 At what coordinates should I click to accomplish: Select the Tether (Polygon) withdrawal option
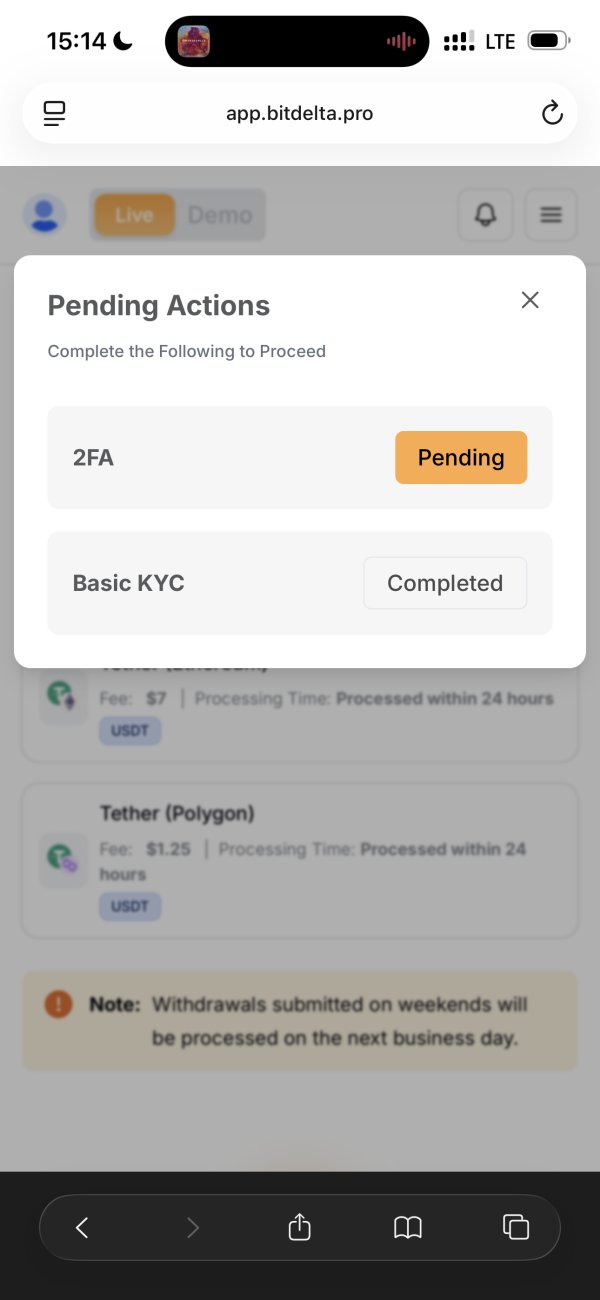tap(300, 860)
